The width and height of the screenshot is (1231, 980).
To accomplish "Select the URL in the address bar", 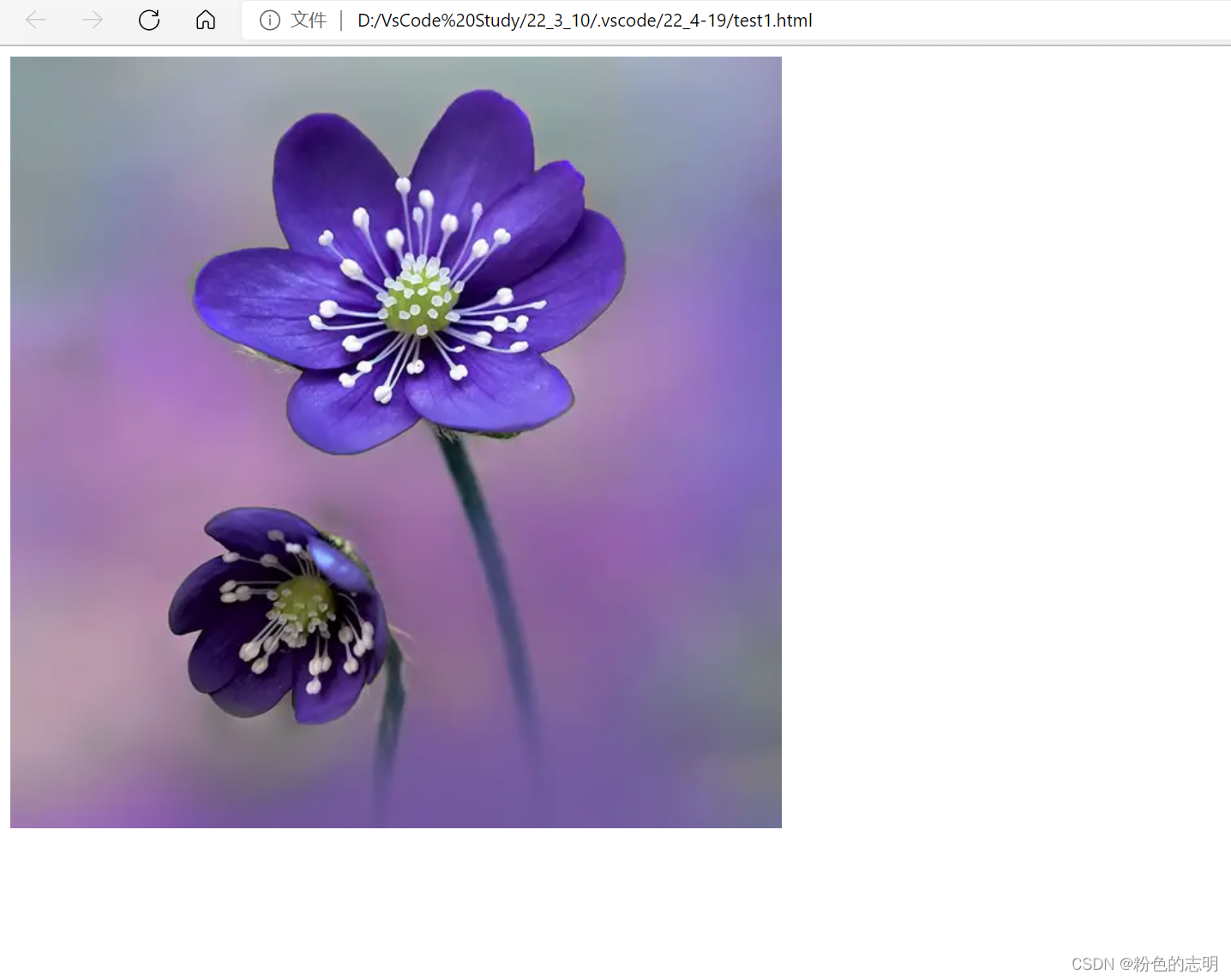I will pos(584,20).
